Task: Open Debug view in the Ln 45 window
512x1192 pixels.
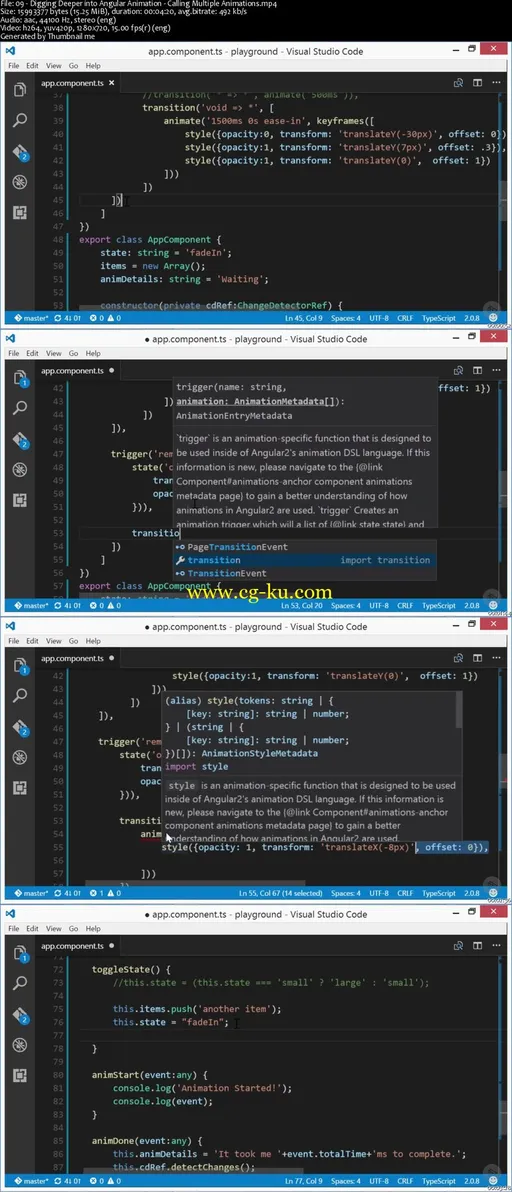Action: coord(20,182)
